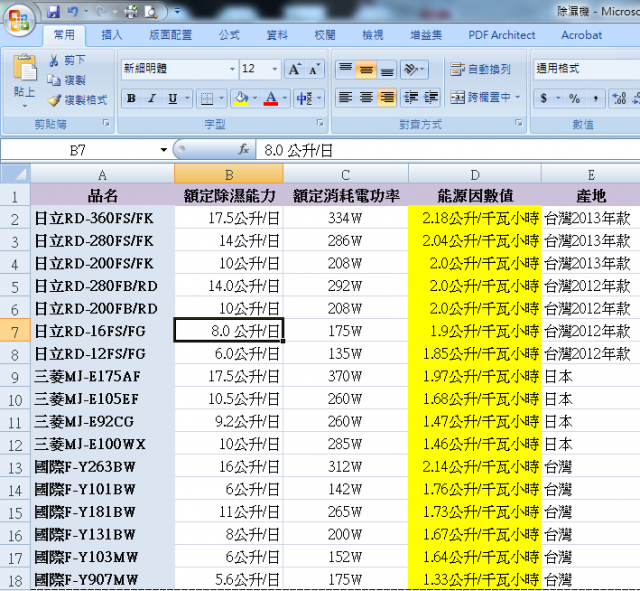Cut selection with 剪下
640x591 pixels.
[x=67, y=60]
